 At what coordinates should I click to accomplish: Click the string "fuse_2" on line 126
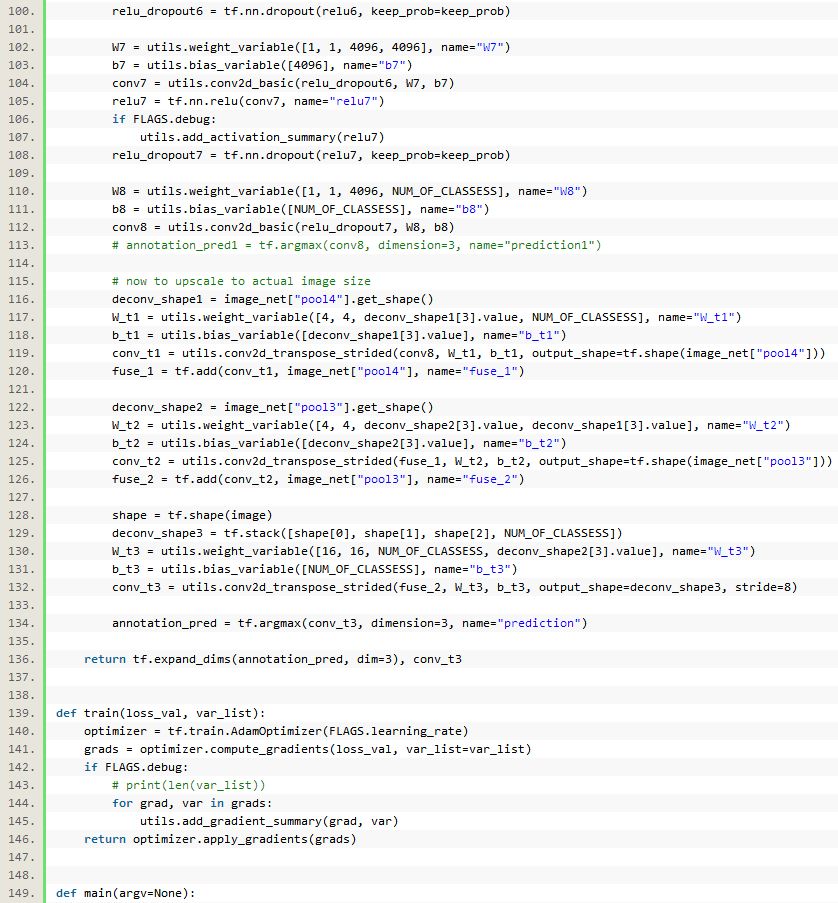tap(490, 479)
